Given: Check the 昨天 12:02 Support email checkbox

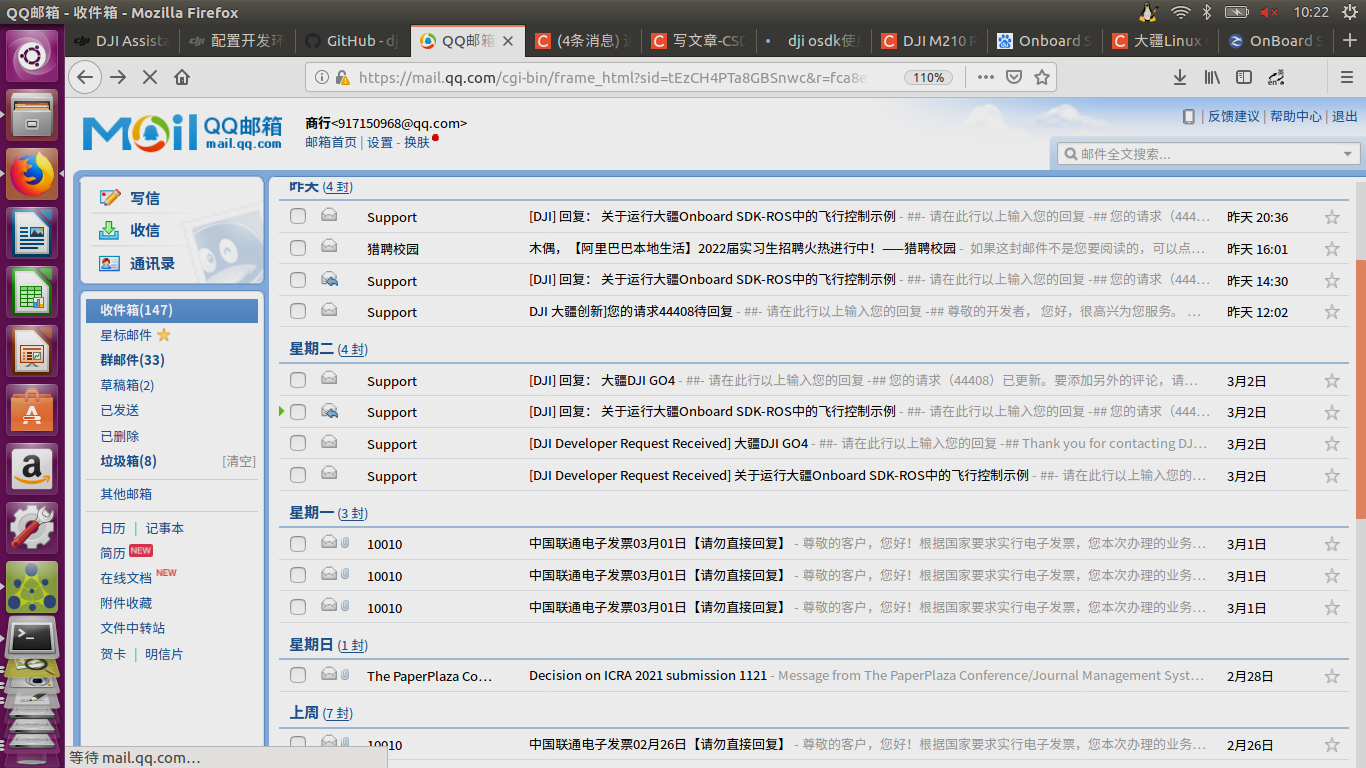Looking at the screenshot, I should (298, 311).
